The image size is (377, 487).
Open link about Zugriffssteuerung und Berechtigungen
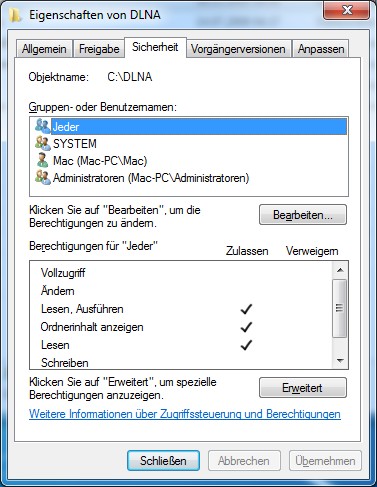pyautogui.click(x=185, y=414)
